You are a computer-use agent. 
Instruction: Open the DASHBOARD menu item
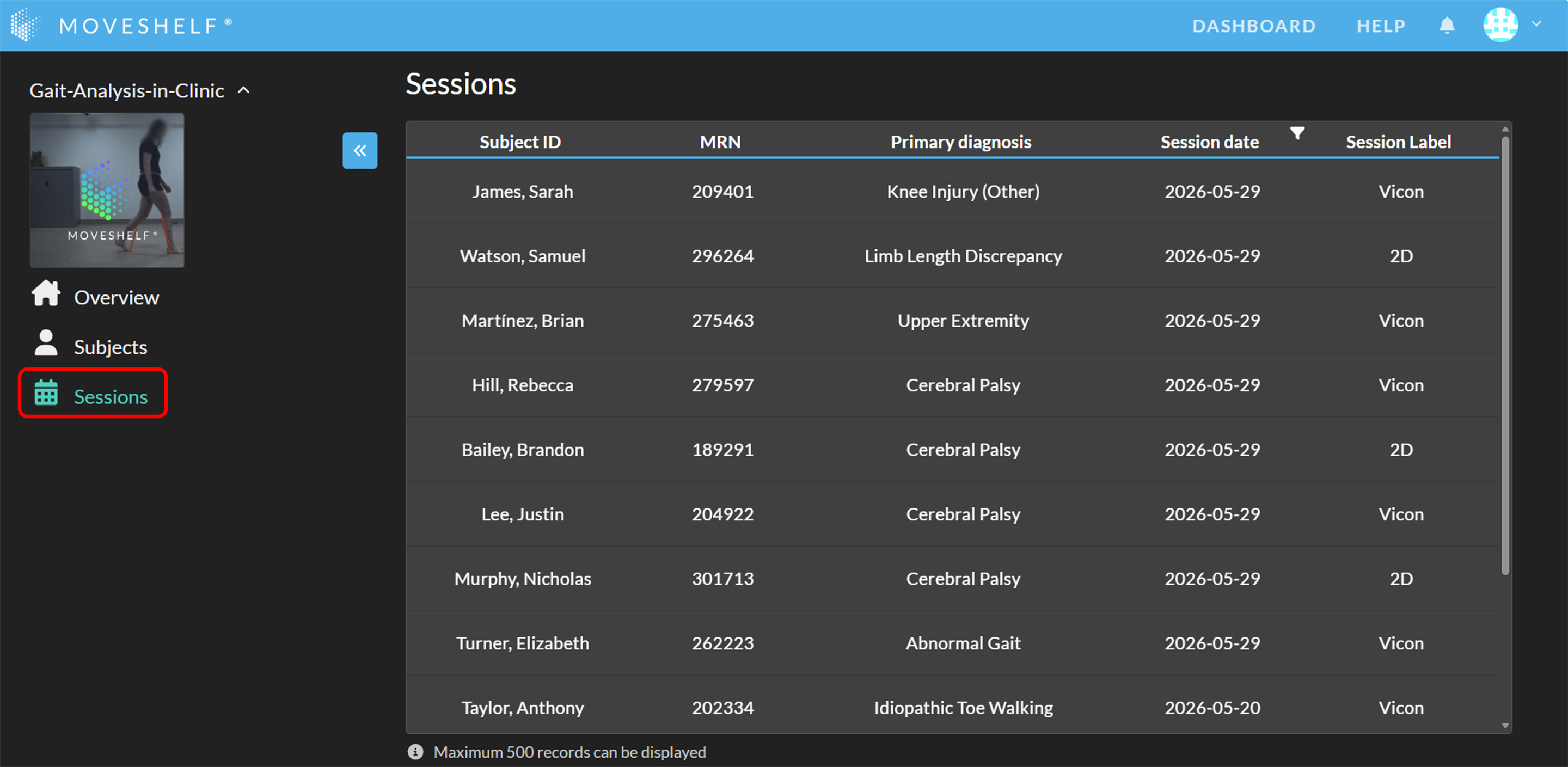1254,26
